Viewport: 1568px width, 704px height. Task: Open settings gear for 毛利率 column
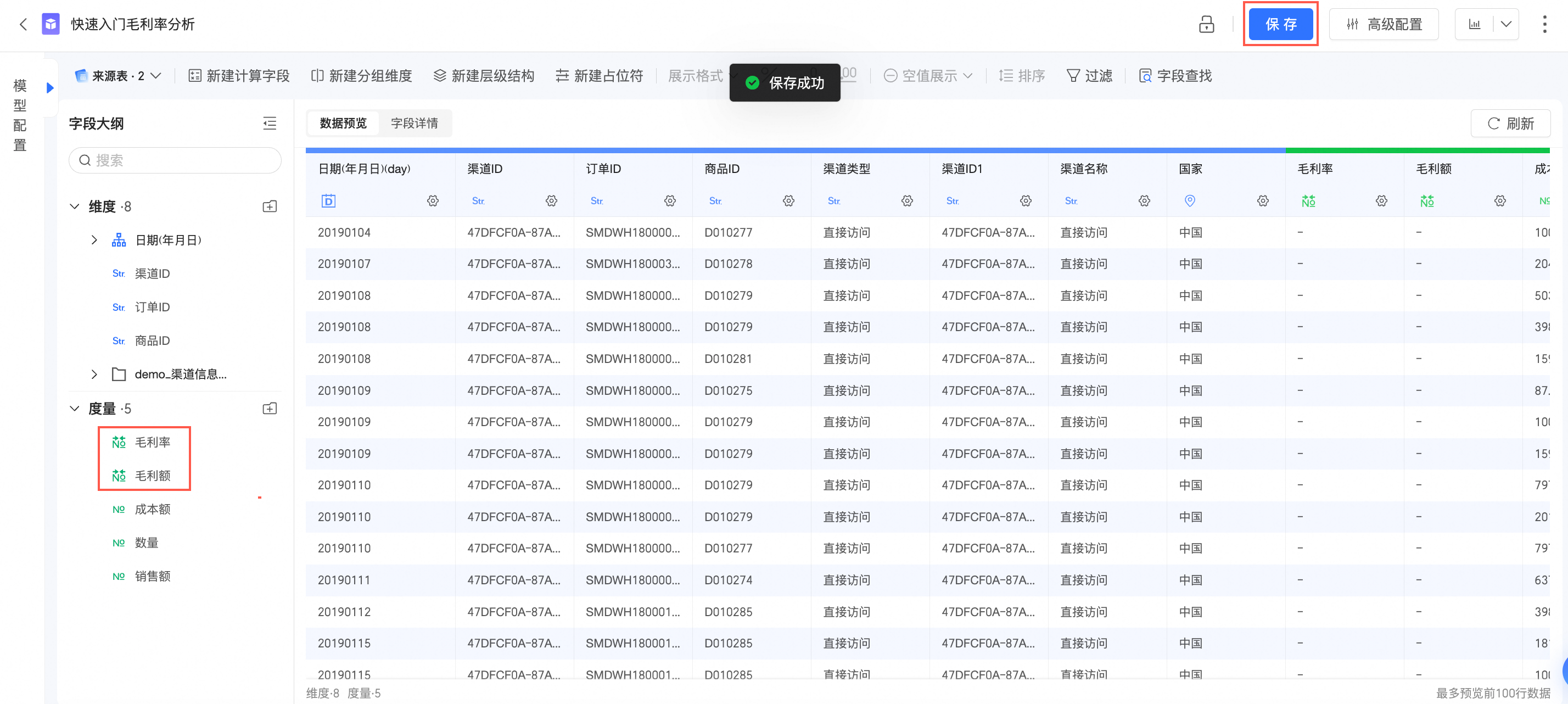pyautogui.click(x=1381, y=201)
